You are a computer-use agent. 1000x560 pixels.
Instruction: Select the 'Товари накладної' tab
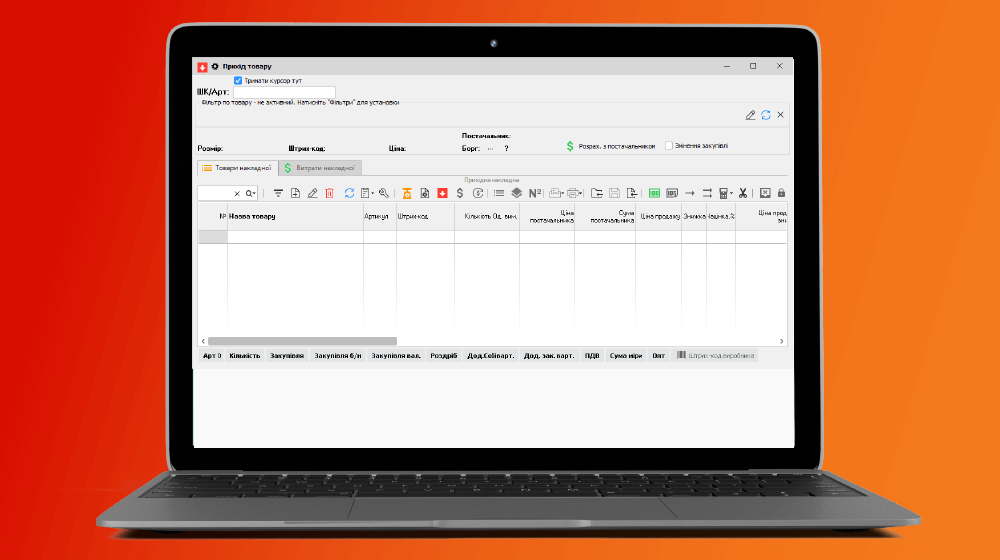(x=236, y=168)
